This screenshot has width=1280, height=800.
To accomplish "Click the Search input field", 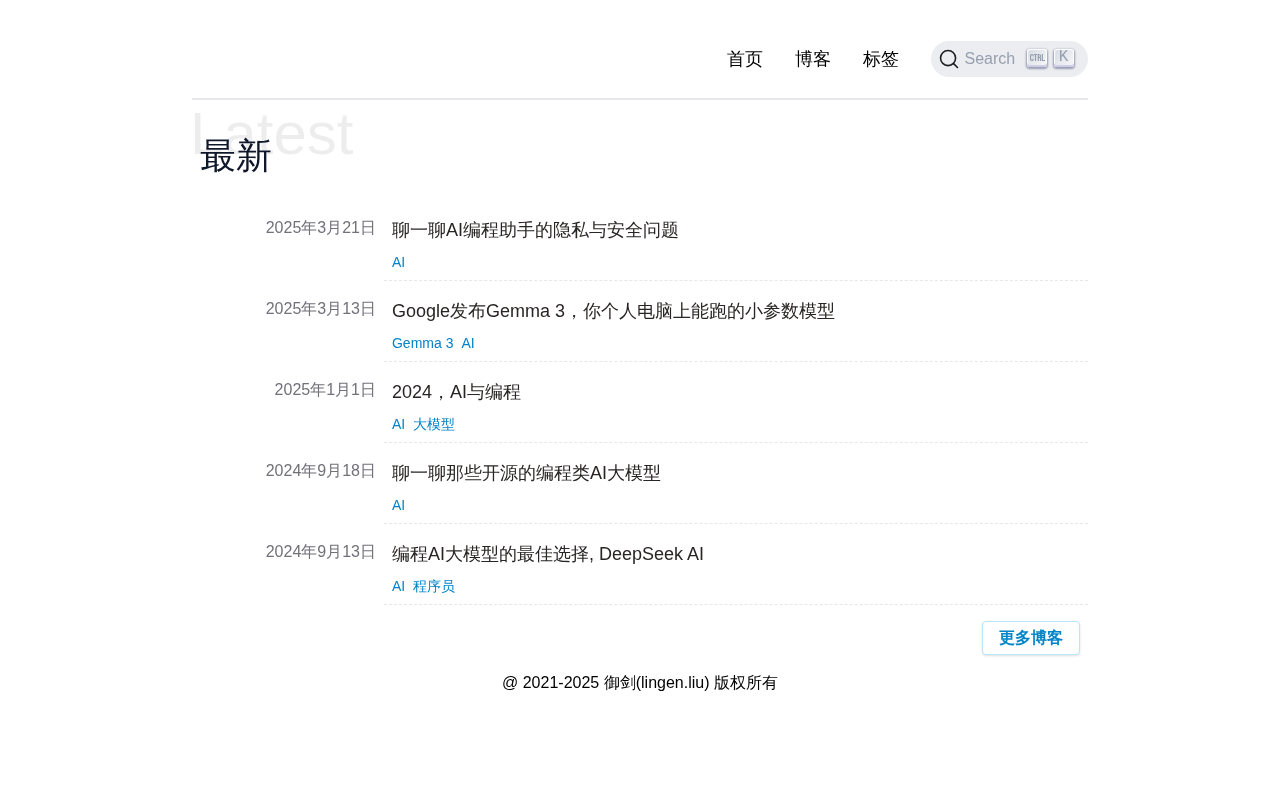I will [989, 59].
